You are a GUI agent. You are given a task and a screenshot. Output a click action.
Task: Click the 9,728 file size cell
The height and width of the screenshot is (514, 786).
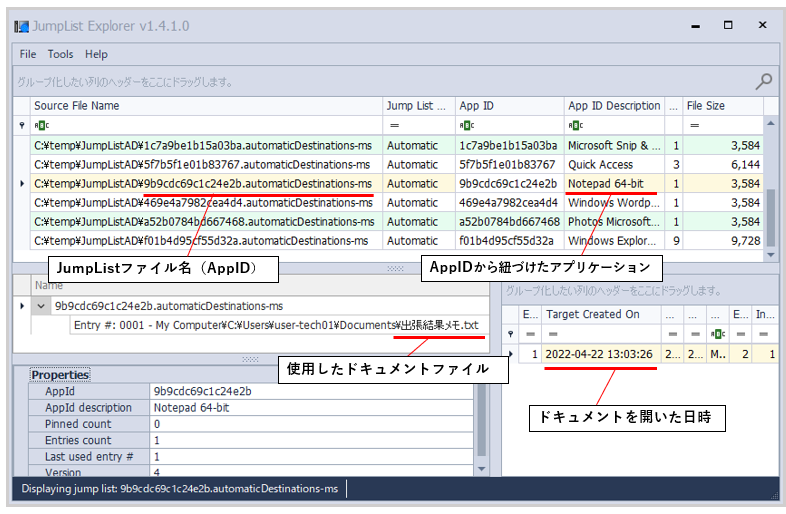[723, 241]
